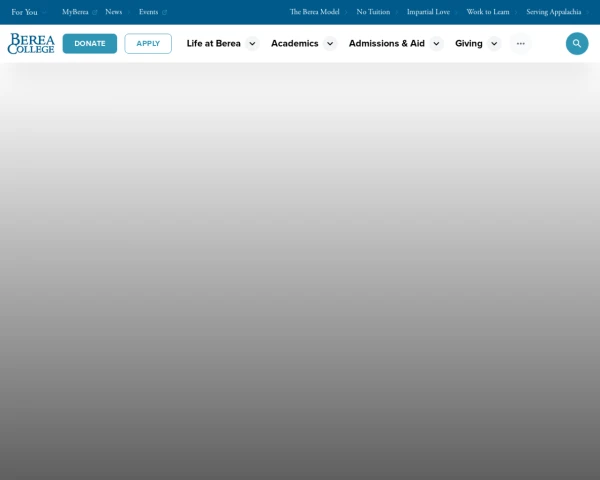Expand the Life at Berea chevron
Viewport: 600px width, 480px height.
(252, 44)
